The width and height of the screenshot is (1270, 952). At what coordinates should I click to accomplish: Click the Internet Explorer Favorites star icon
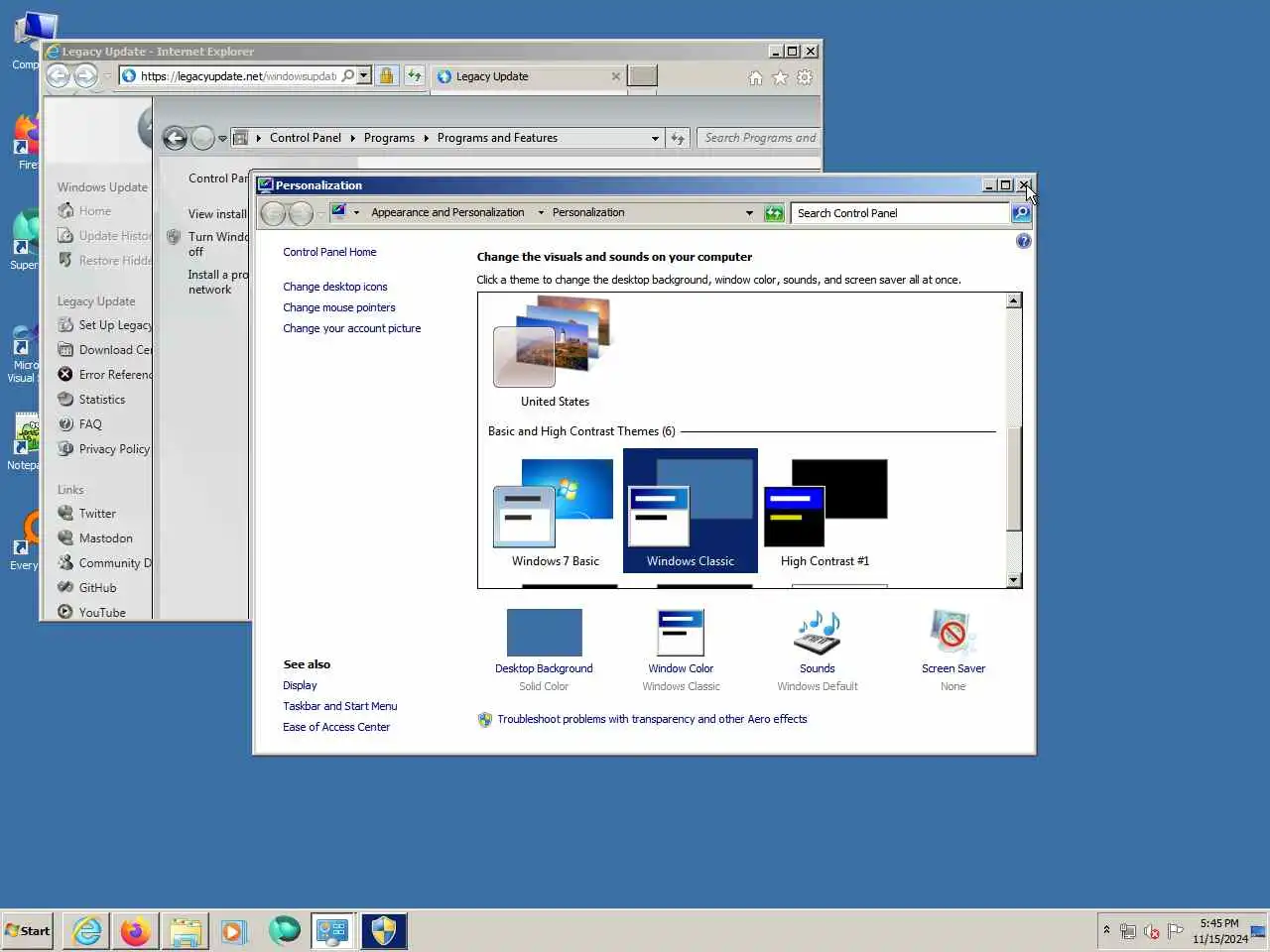pyautogui.click(x=780, y=77)
